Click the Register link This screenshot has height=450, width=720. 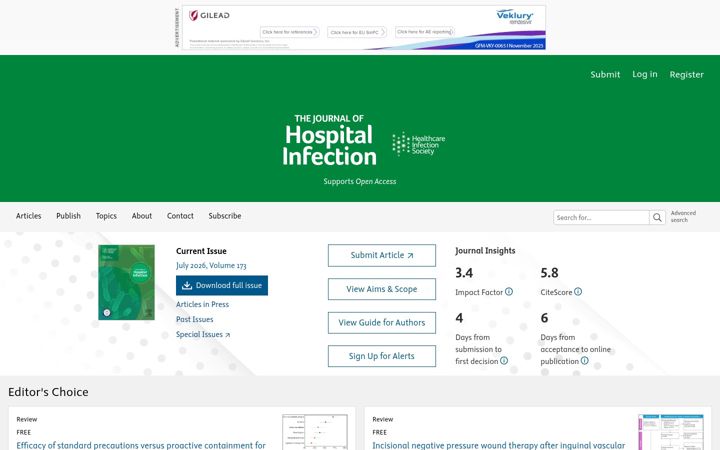(686, 74)
